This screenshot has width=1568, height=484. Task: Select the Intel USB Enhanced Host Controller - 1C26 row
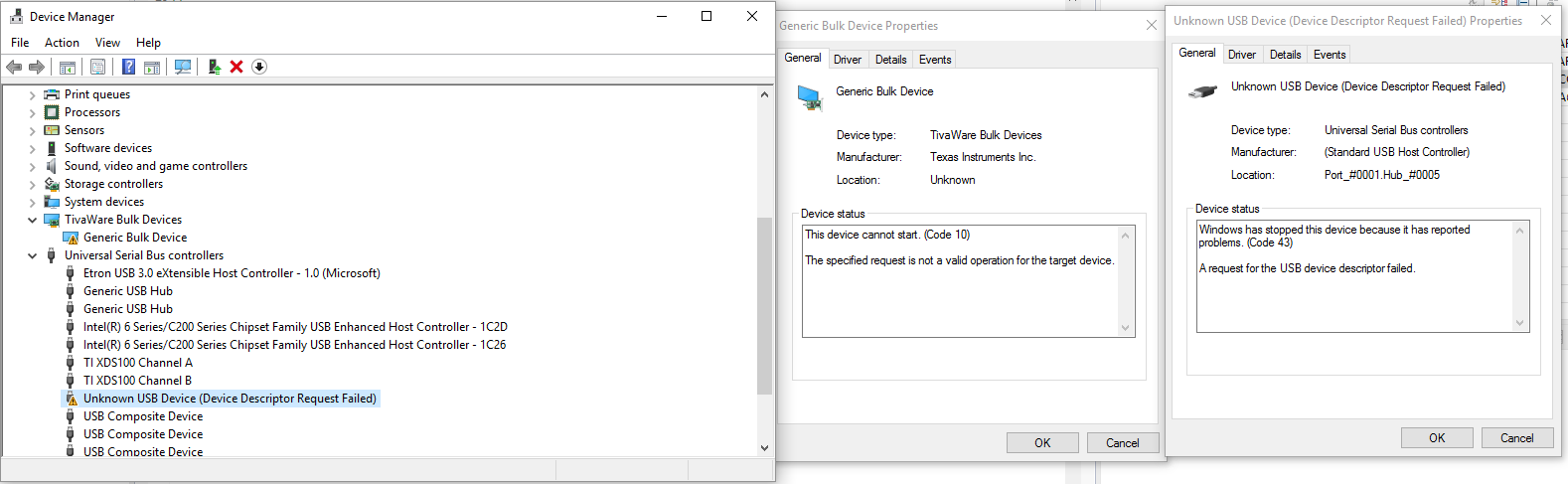click(295, 345)
